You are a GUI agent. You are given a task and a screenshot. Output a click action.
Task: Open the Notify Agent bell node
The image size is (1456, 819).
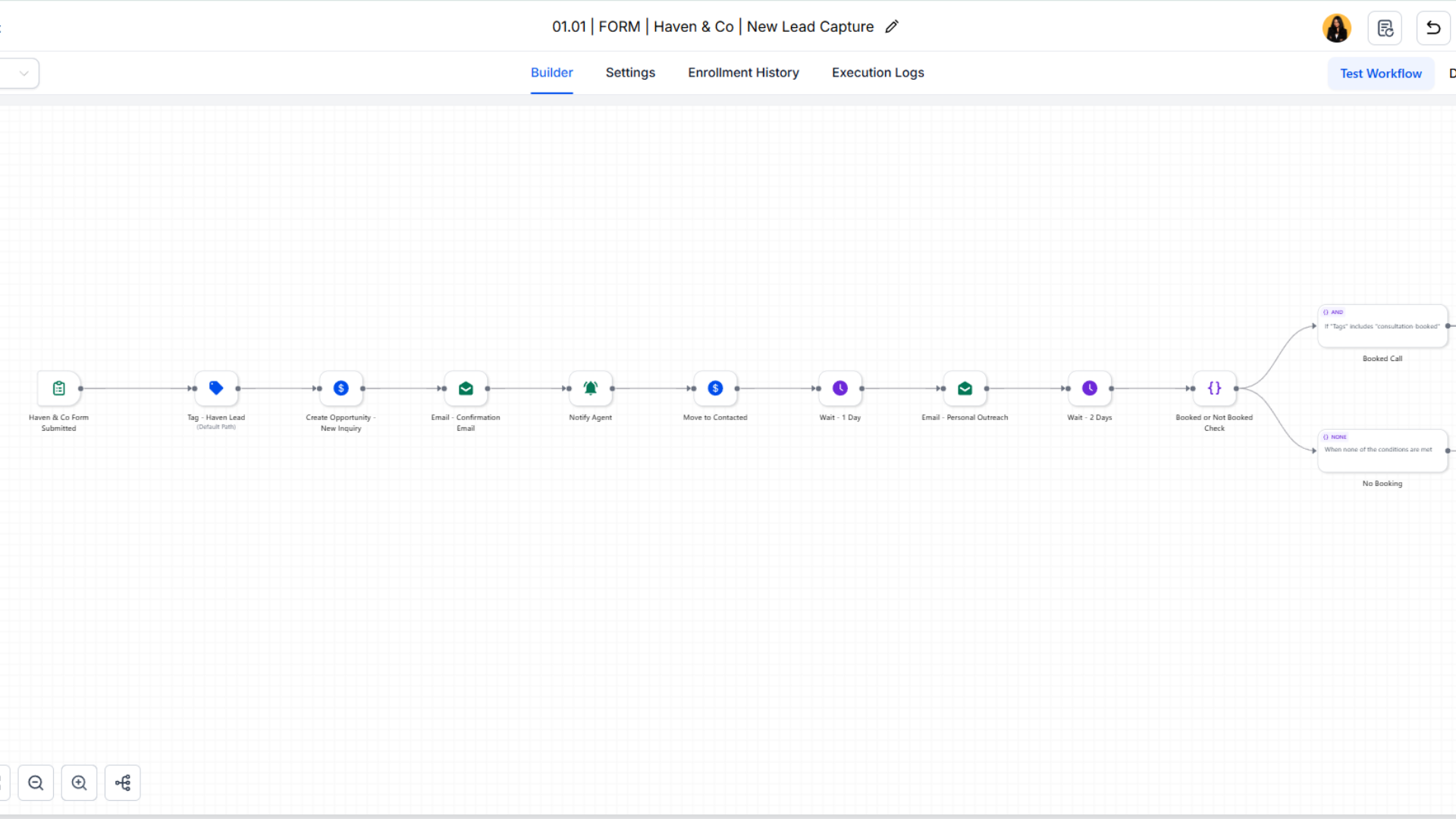click(591, 388)
